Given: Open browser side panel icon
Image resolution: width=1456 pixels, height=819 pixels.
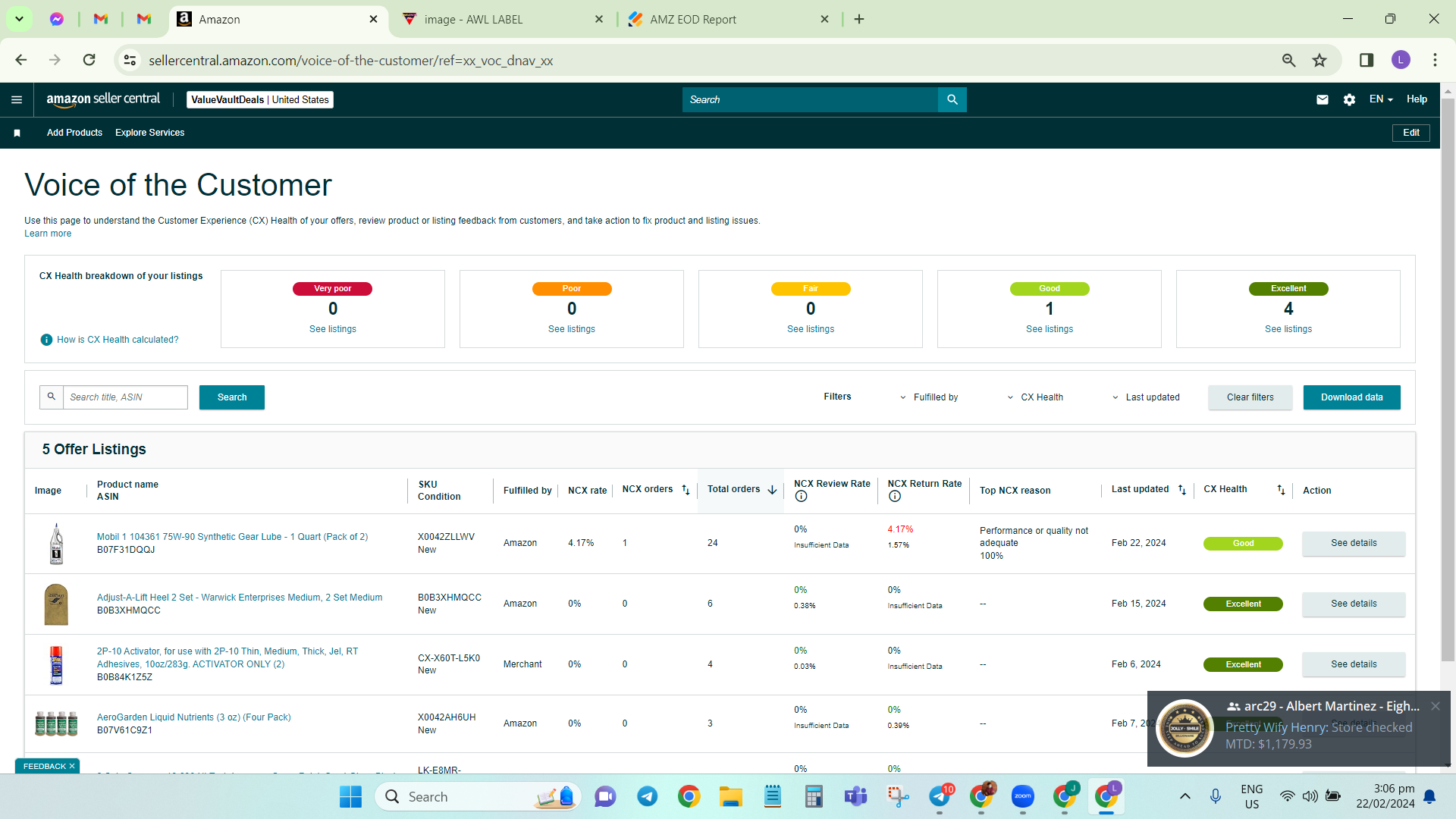Looking at the screenshot, I should coord(1367,60).
